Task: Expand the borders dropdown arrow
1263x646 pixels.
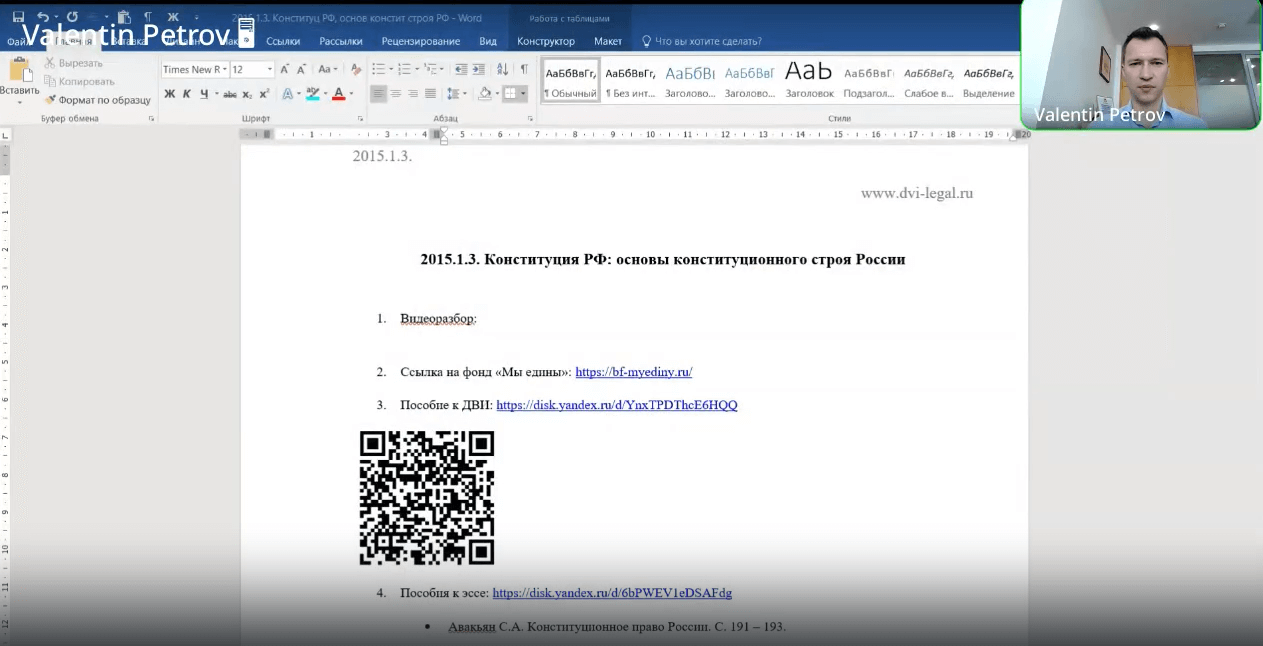Action: (x=522, y=94)
